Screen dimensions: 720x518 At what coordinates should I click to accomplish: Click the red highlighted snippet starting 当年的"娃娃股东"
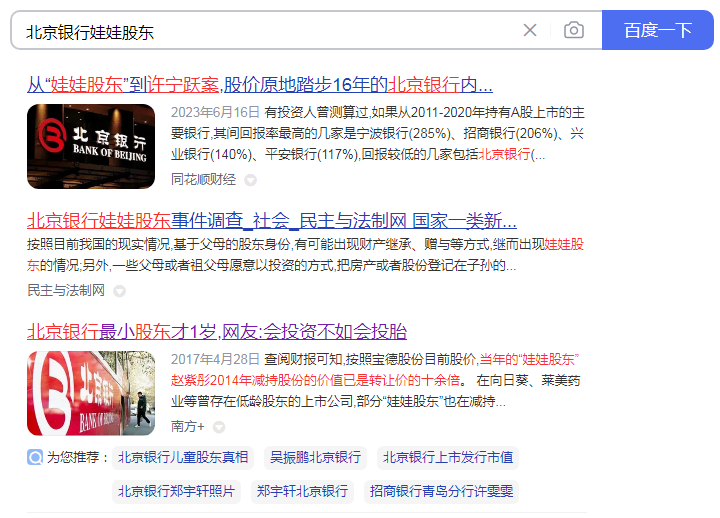pyautogui.click(x=375, y=370)
